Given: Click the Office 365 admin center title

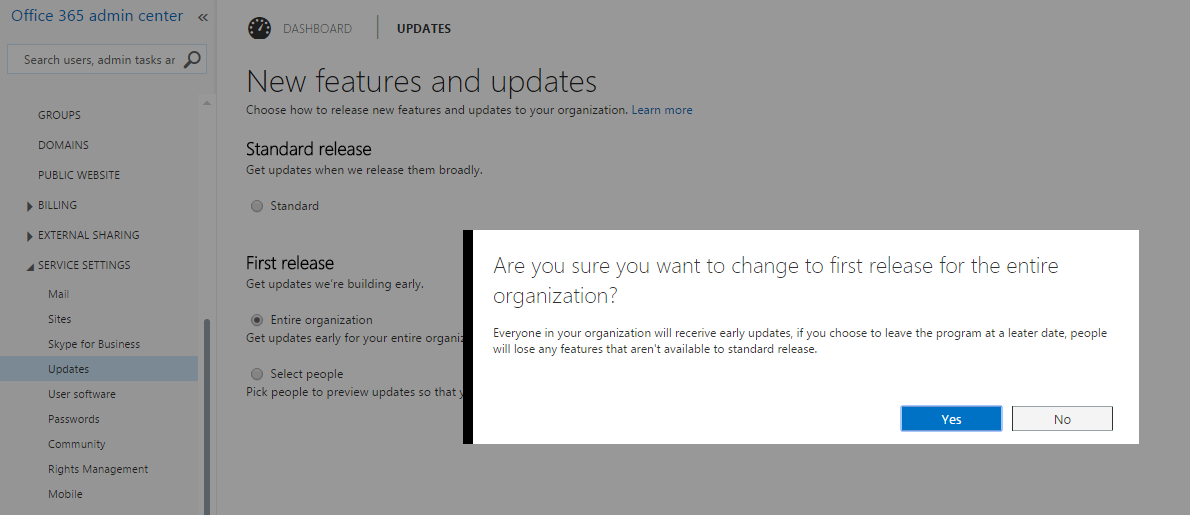Looking at the screenshot, I should [x=97, y=16].
